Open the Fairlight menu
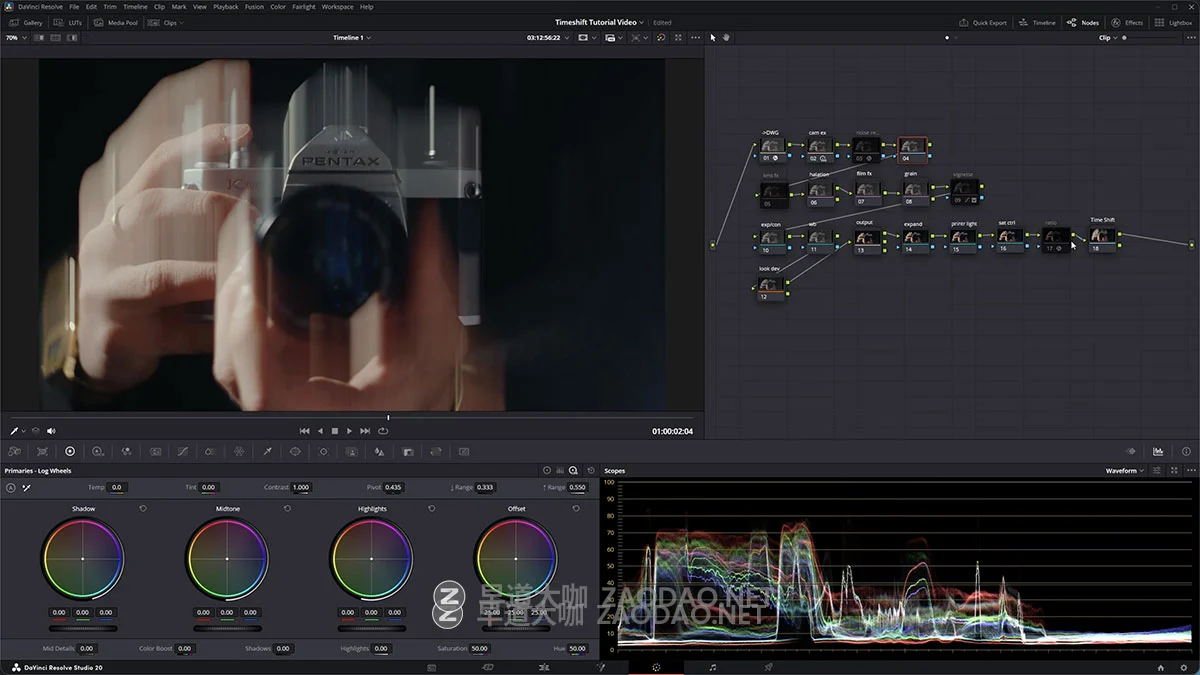This screenshot has height=675, width=1200. tap(304, 6)
